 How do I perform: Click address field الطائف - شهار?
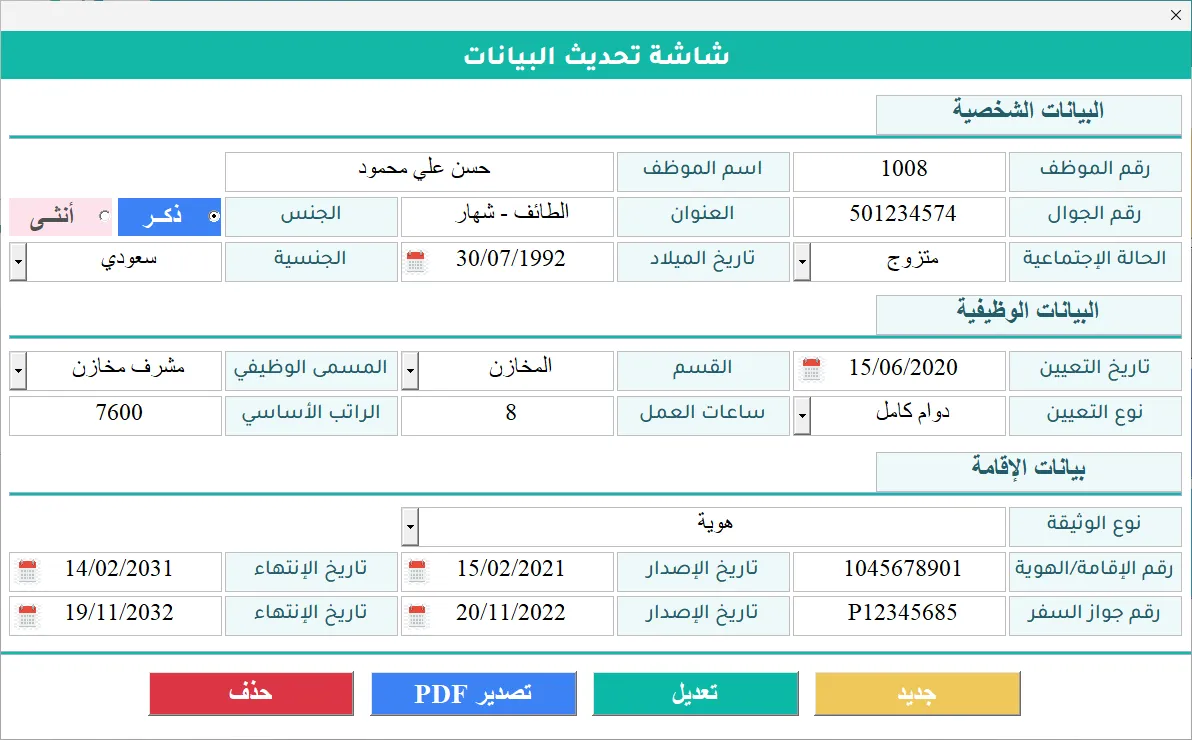click(507, 217)
